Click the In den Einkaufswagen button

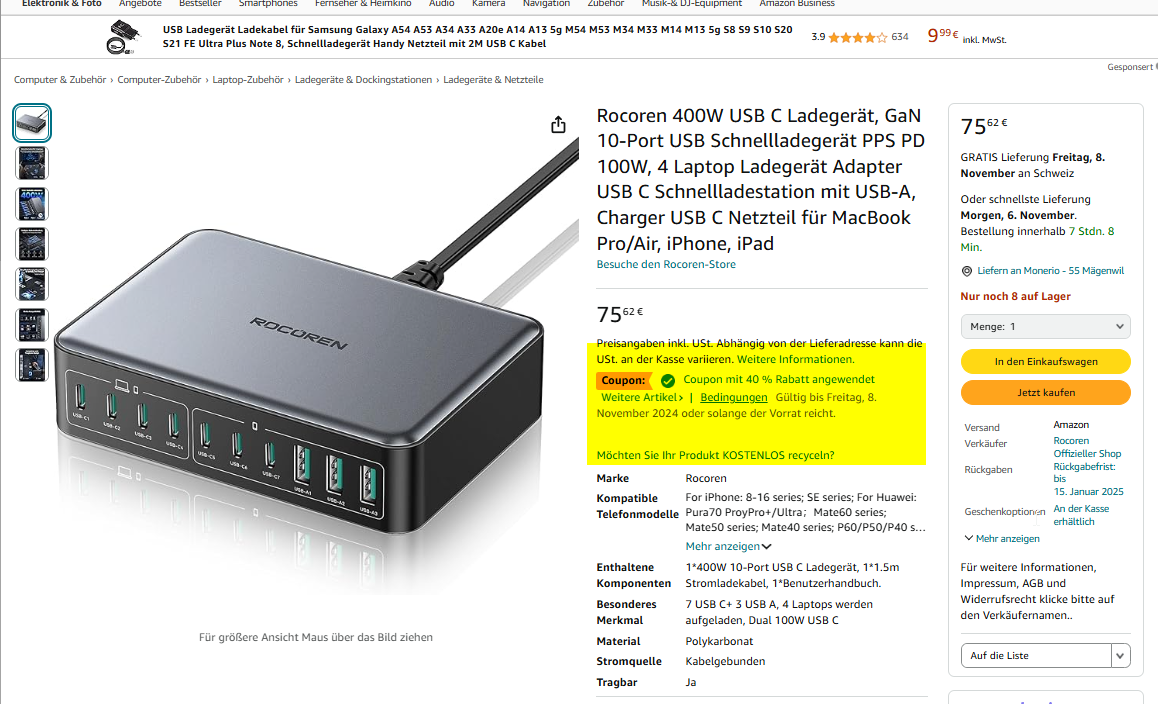(1045, 361)
